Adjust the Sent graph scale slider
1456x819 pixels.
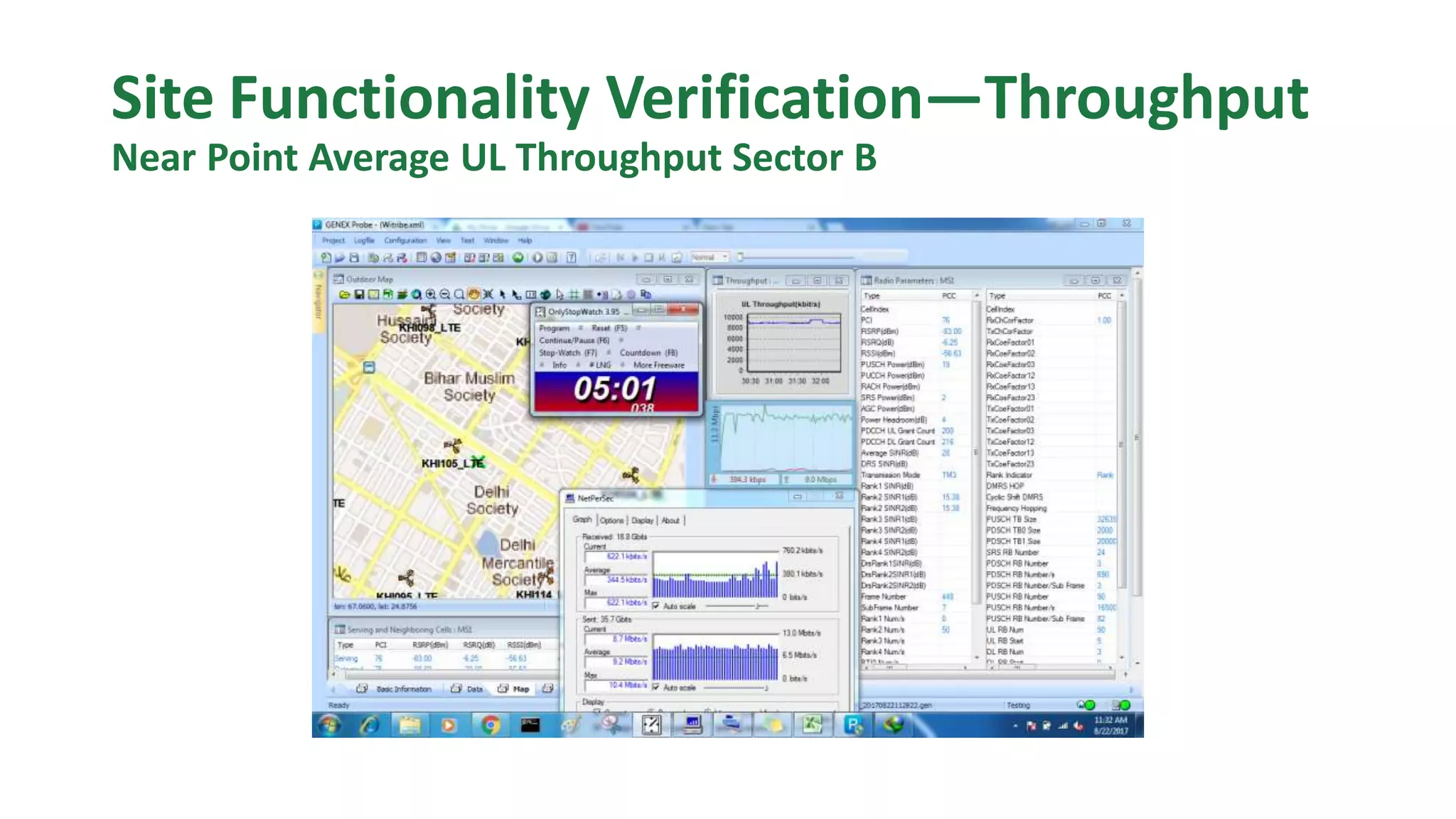(737, 687)
